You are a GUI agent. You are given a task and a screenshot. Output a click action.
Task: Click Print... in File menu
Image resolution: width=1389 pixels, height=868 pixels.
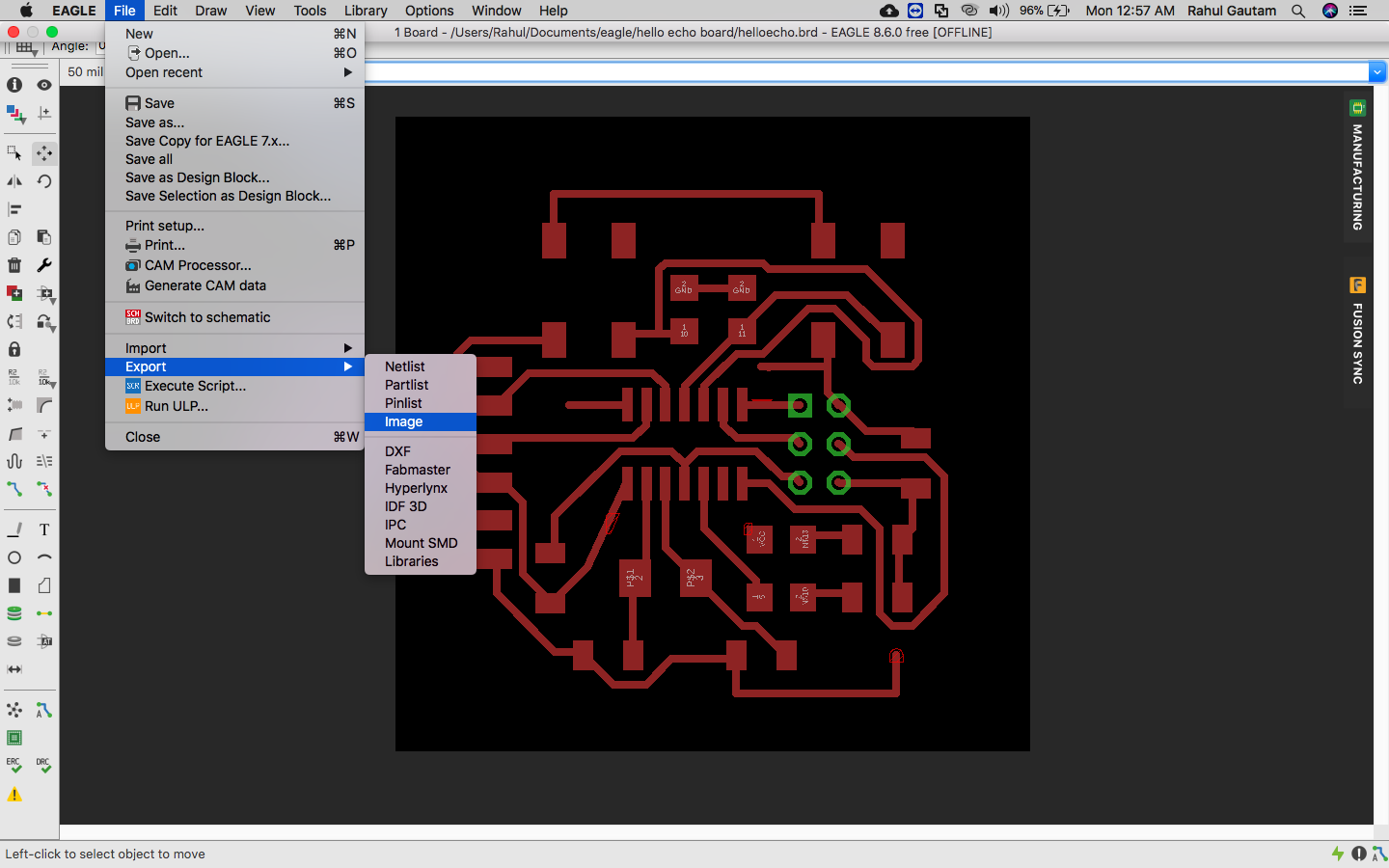(234, 245)
